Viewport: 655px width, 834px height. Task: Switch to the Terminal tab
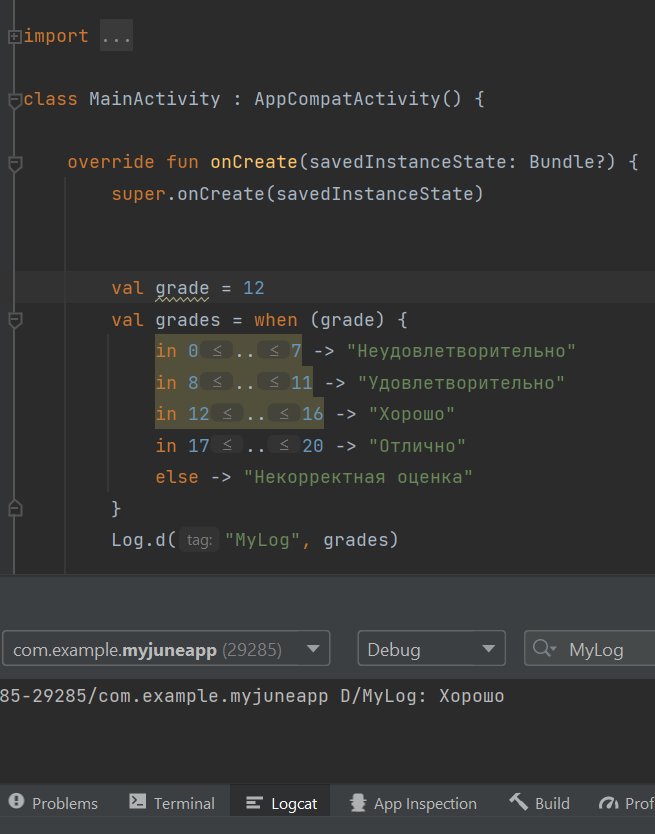click(171, 803)
